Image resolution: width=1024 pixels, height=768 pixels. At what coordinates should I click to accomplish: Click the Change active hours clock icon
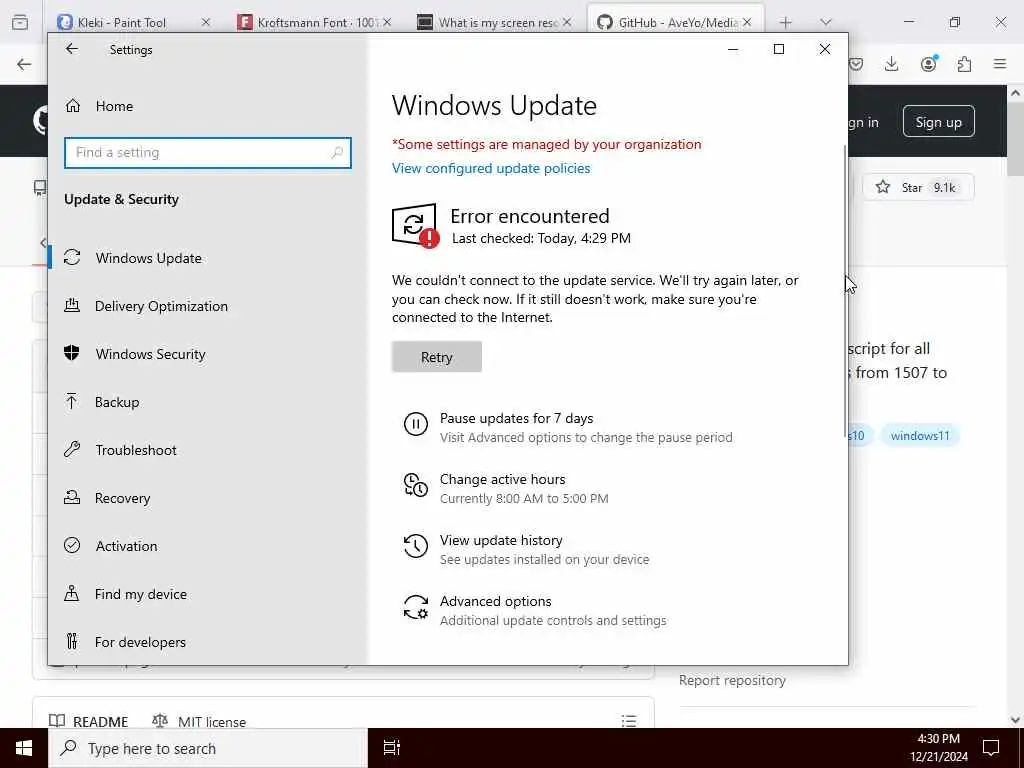click(415, 485)
